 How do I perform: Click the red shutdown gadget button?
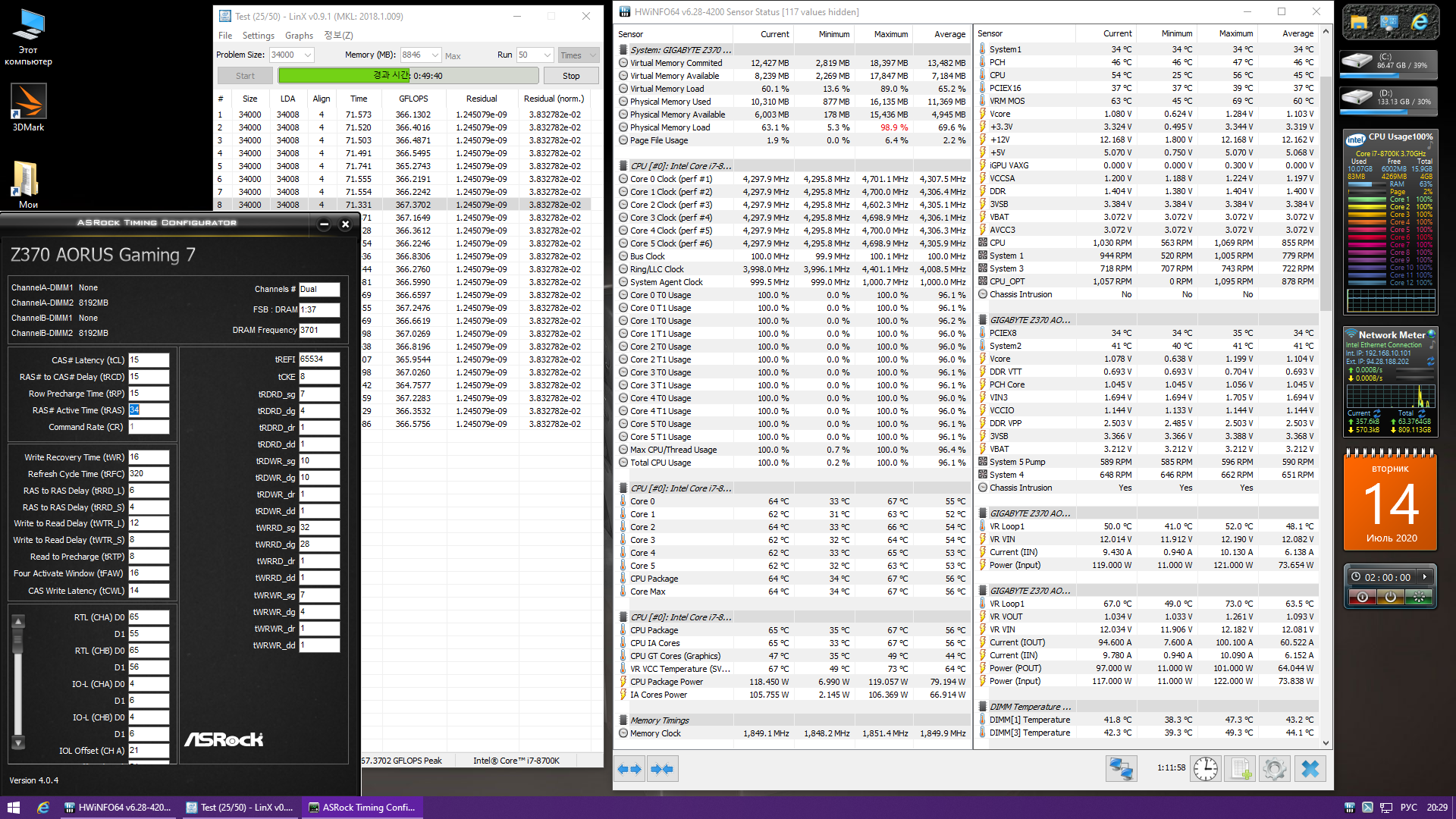[1363, 598]
